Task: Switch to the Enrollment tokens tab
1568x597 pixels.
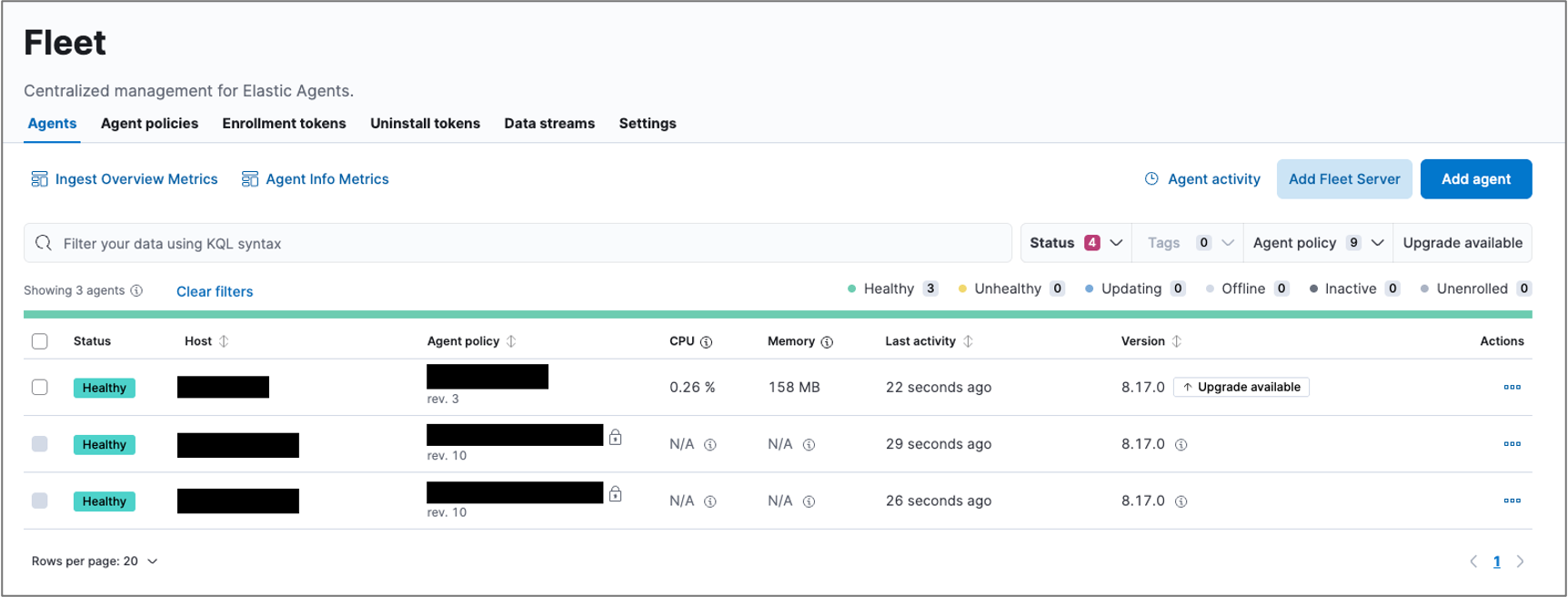Action: pyautogui.click(x=284, y=123)
